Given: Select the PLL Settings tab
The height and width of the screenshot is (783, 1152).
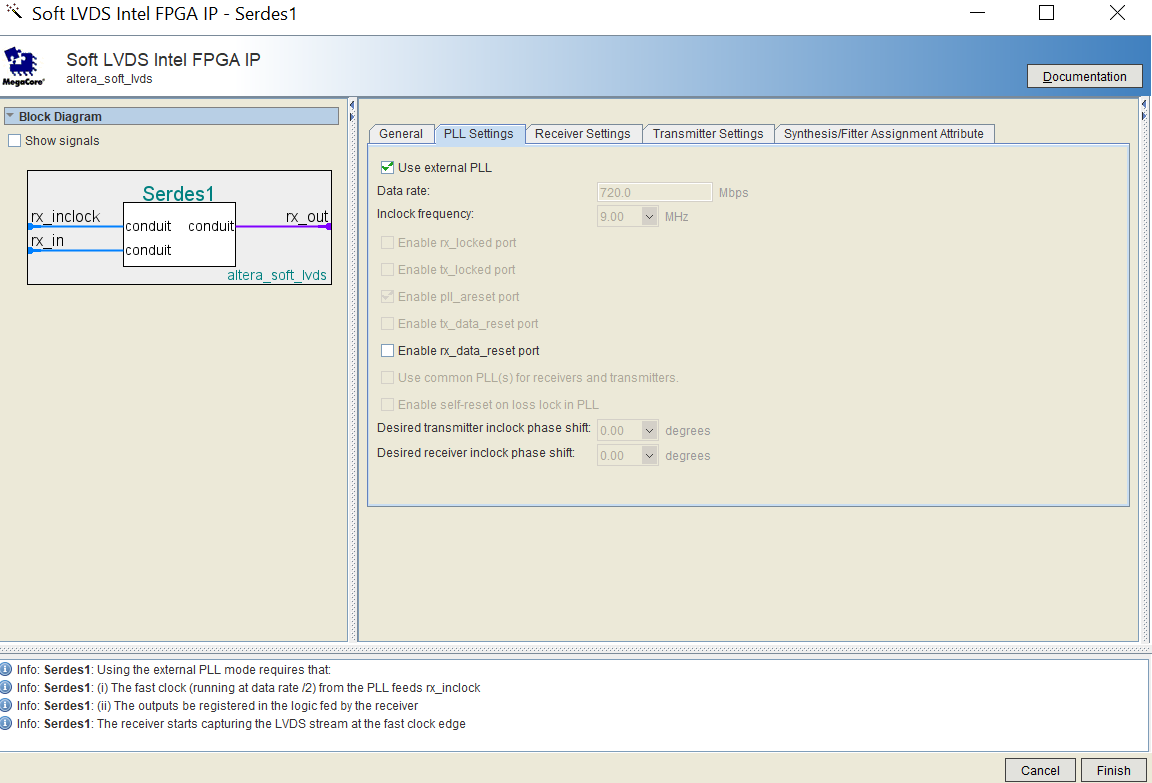Looking at the screenshot, I should pyautogui.click(x=479, y=134).
